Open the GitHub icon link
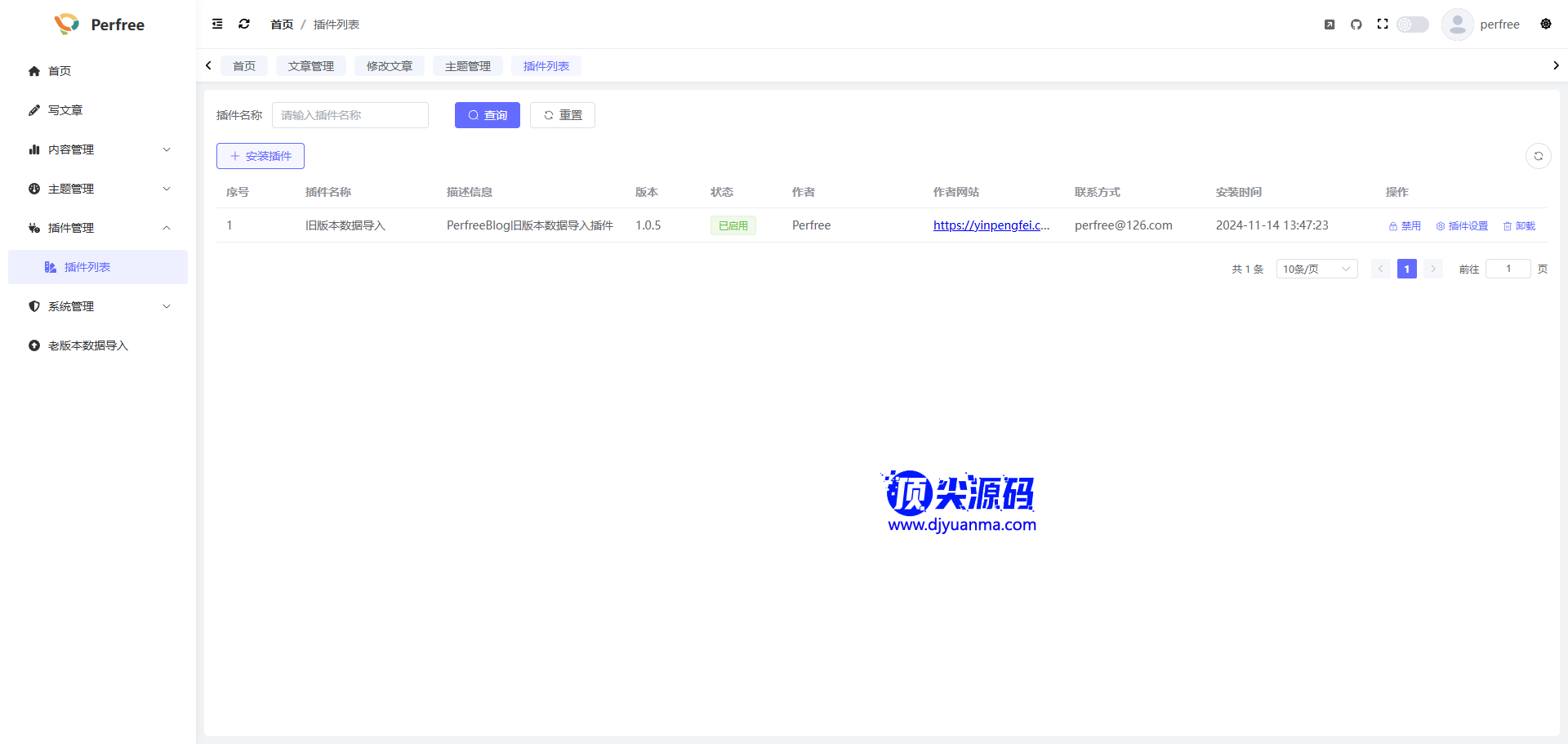Image resolution: width=1568 pixels, height=744 pixels. point(1356,25)
